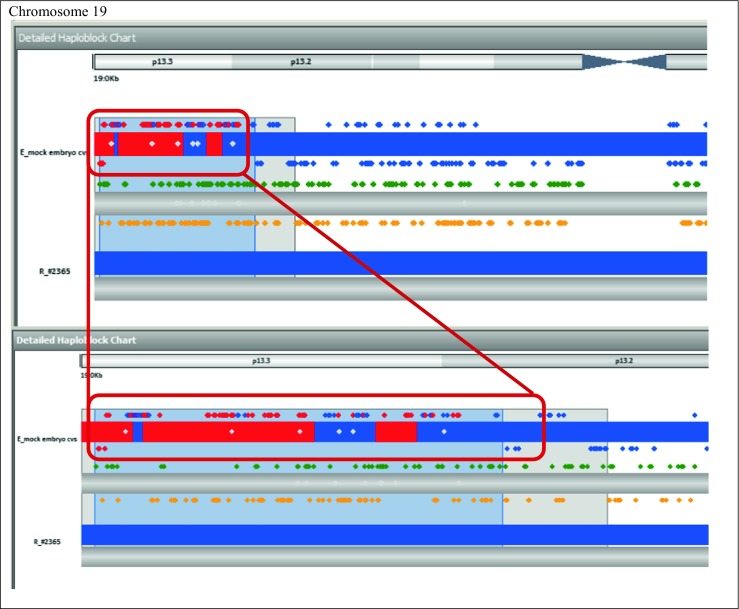Click the grey scrollbar below upper R_#2365 track
The height and width of the screenshot is (609, 739).
pyautogui.click(x=400, y=288)
